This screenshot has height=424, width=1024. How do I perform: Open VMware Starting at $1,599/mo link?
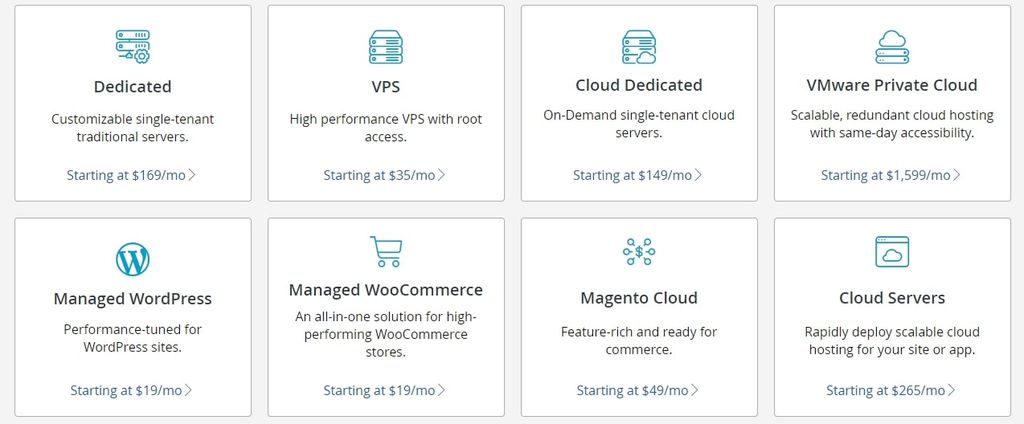(890, 175)
